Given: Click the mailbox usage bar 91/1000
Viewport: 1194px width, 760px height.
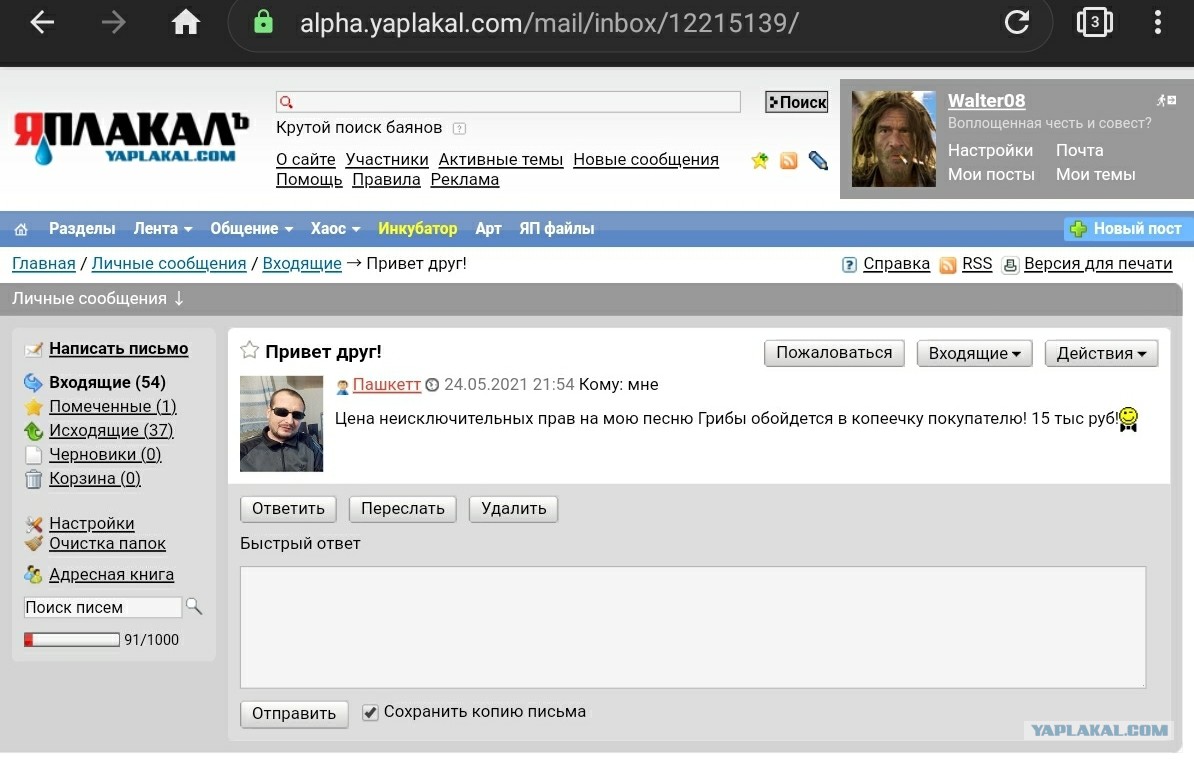Looking at the screenshot, I should point(72,640).
